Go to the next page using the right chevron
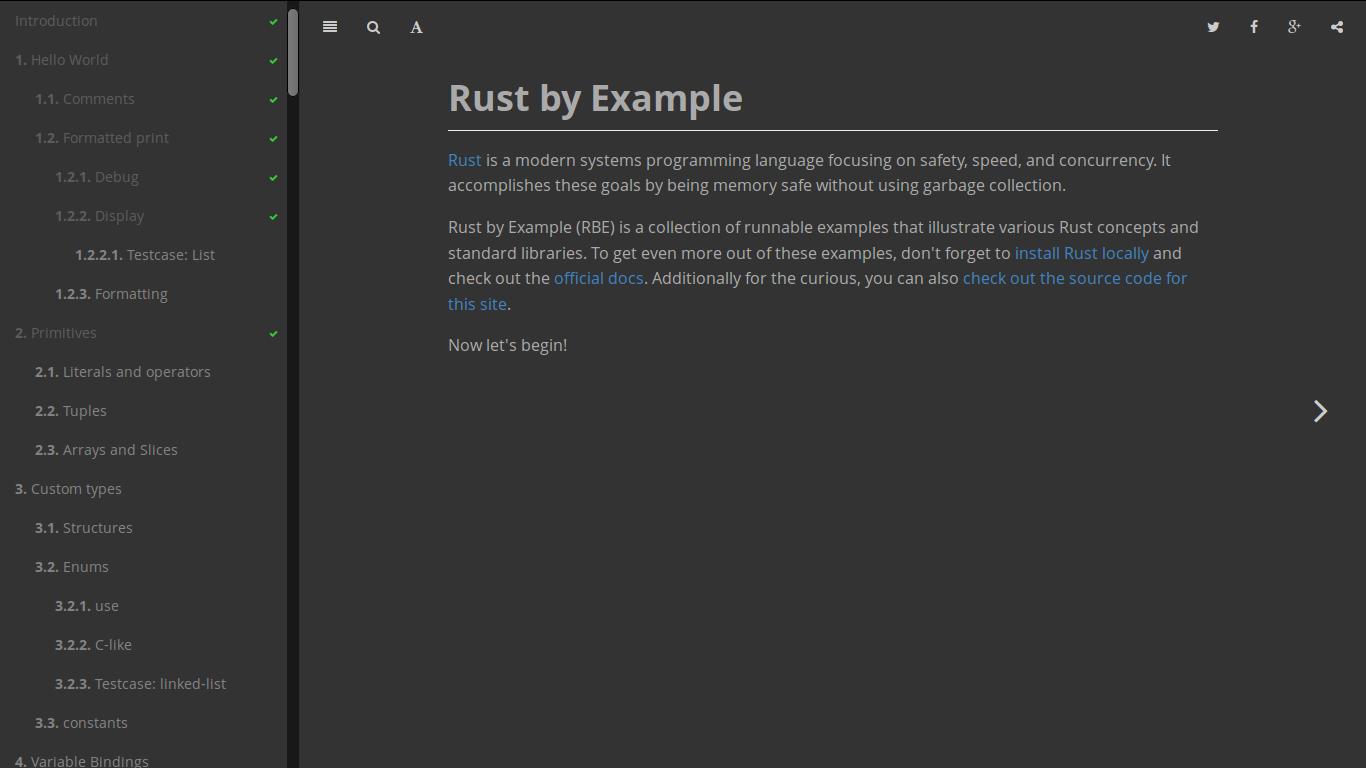The height and width of the screenshot is (768, 1366). coord(1320,411)
